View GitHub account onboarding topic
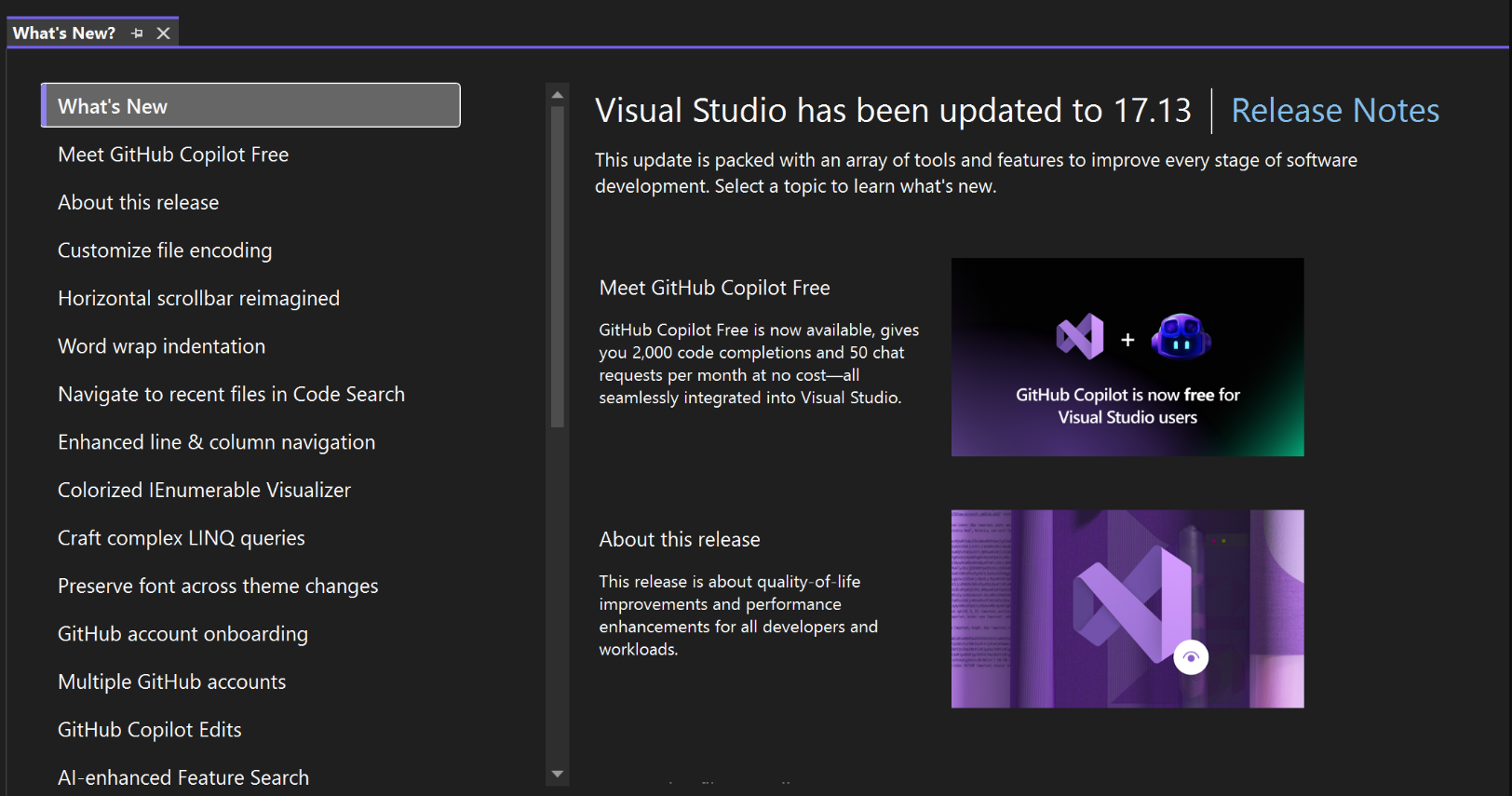Image resolution: width=1512 pixels, height=796 pixels. (x=182, y=634)
